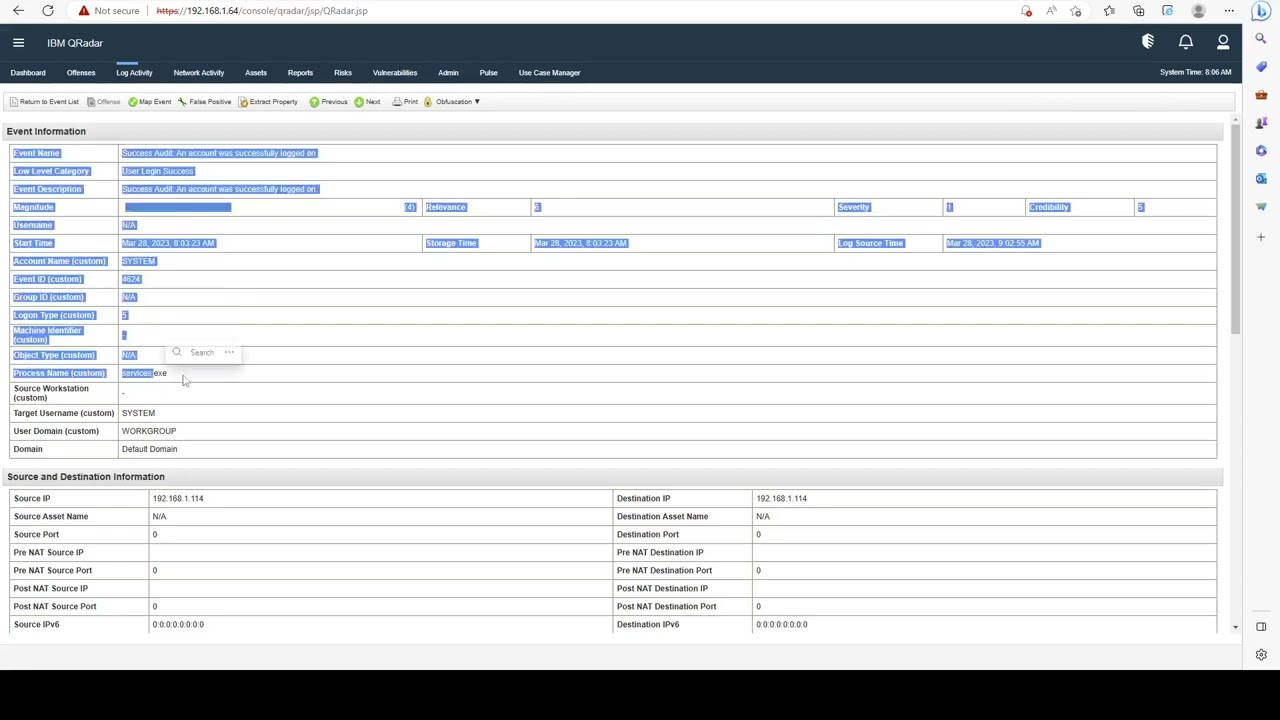Open the Risks tab

point(343,73)
